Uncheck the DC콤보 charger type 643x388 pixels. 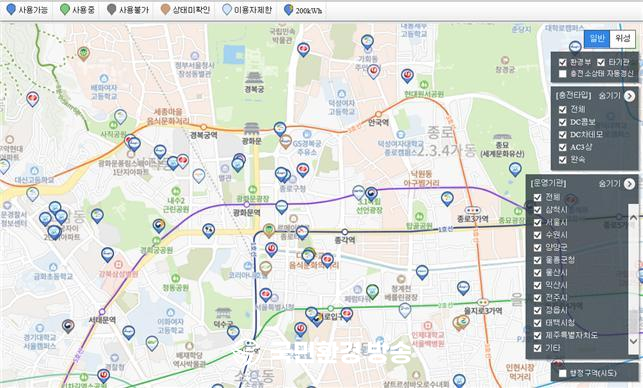[563, 122]
